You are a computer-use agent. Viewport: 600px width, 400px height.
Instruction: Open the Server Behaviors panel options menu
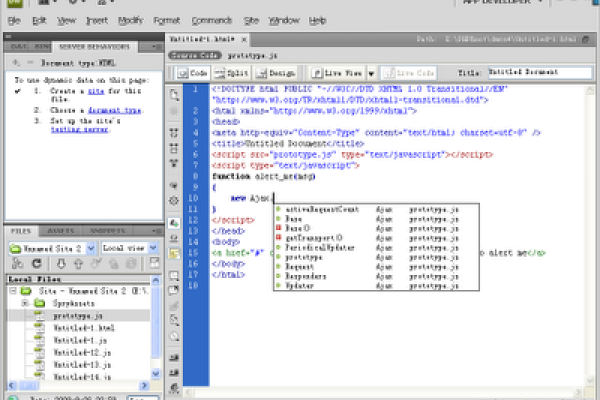[x=156, y=47]
